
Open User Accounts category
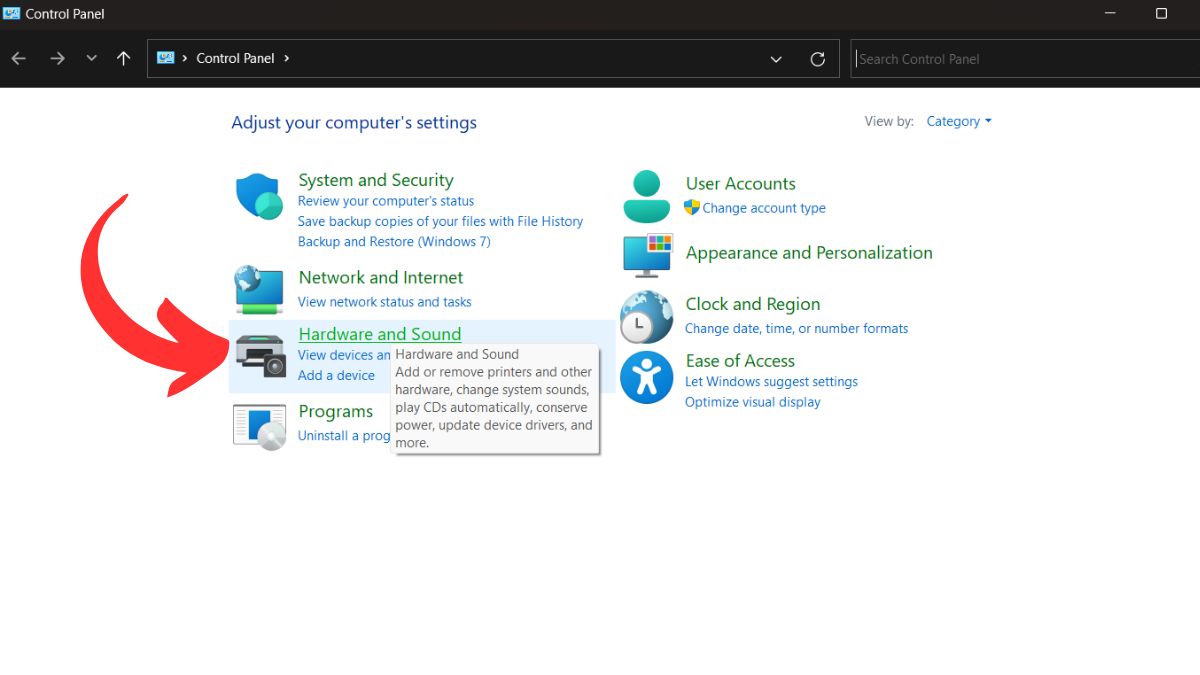pyautogui.click(x=741, y=183)
